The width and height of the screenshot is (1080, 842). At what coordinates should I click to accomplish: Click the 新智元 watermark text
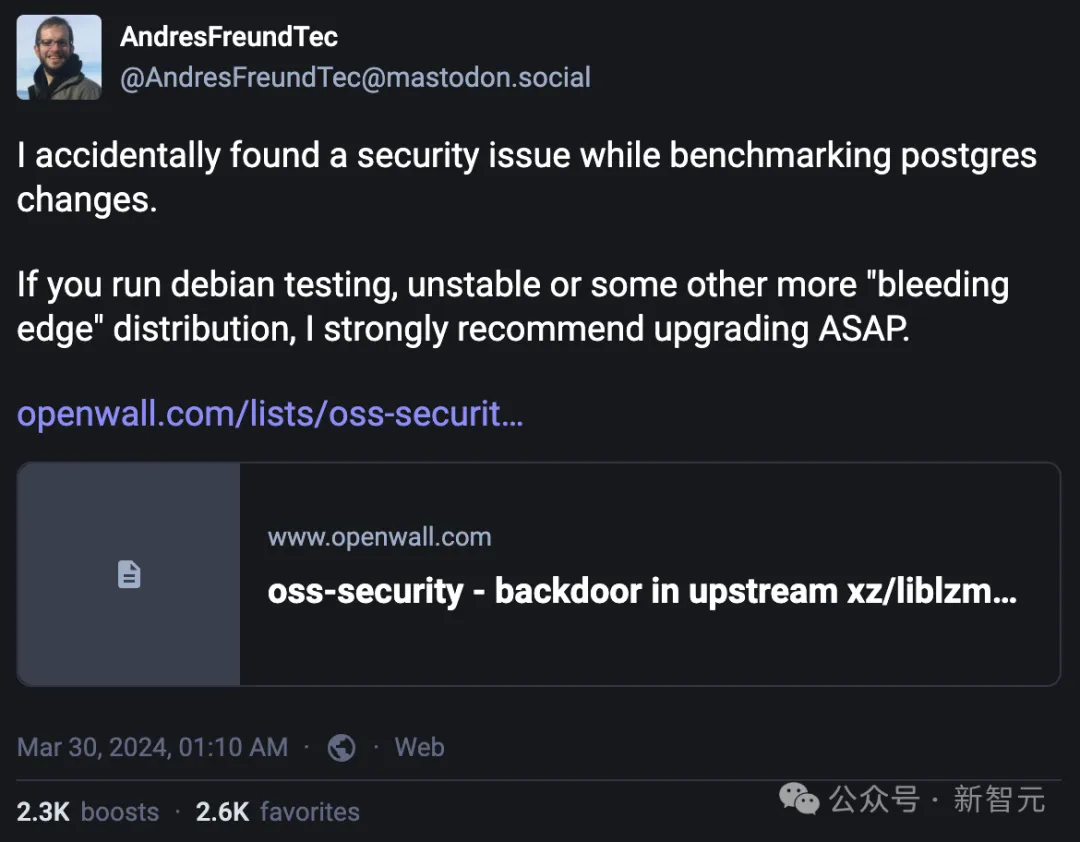tap(999, 799)
